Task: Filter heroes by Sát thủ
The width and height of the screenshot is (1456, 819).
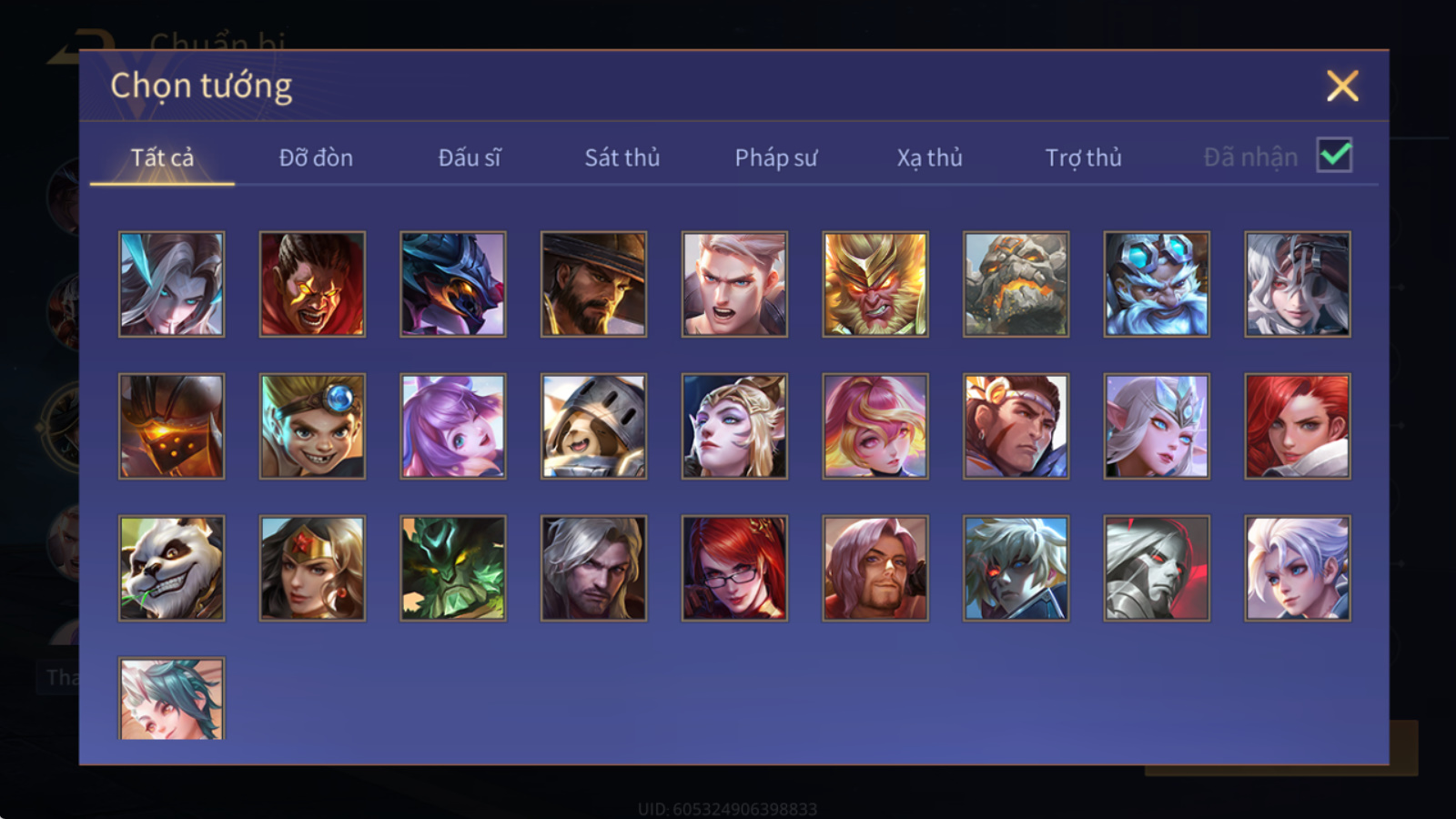Action: point(622,157)
